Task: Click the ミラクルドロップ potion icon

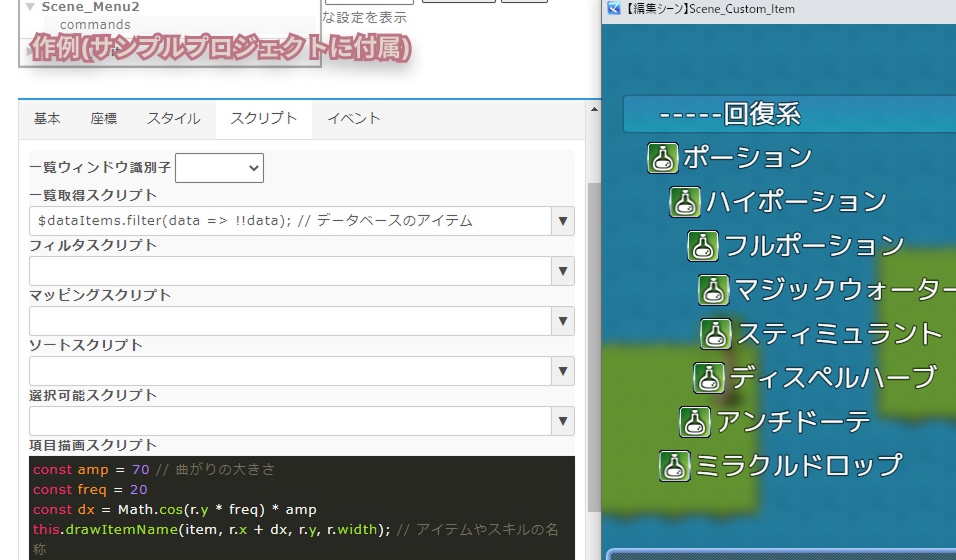Action: 674,465
